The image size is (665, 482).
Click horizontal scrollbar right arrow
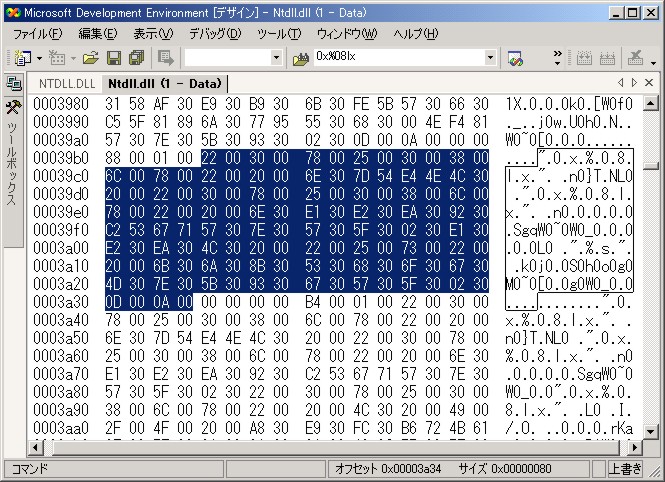pyautogui.click(x=635, y=447)
